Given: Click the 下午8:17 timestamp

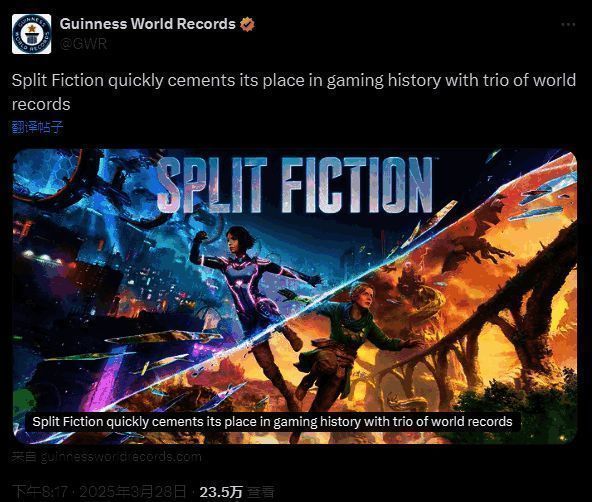Looking at the screenshot, I should pyautogui.click(x=40, y=492).
